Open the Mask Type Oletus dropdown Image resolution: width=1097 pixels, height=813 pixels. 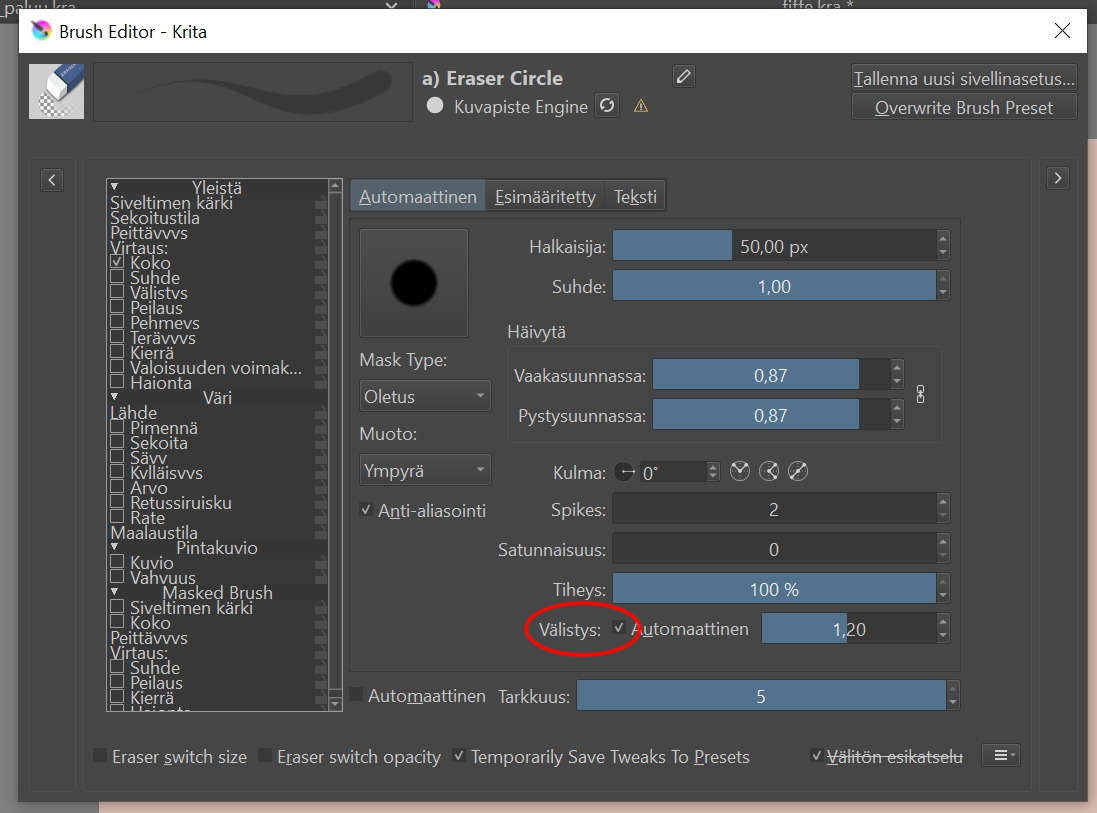(x=425, y=396)
